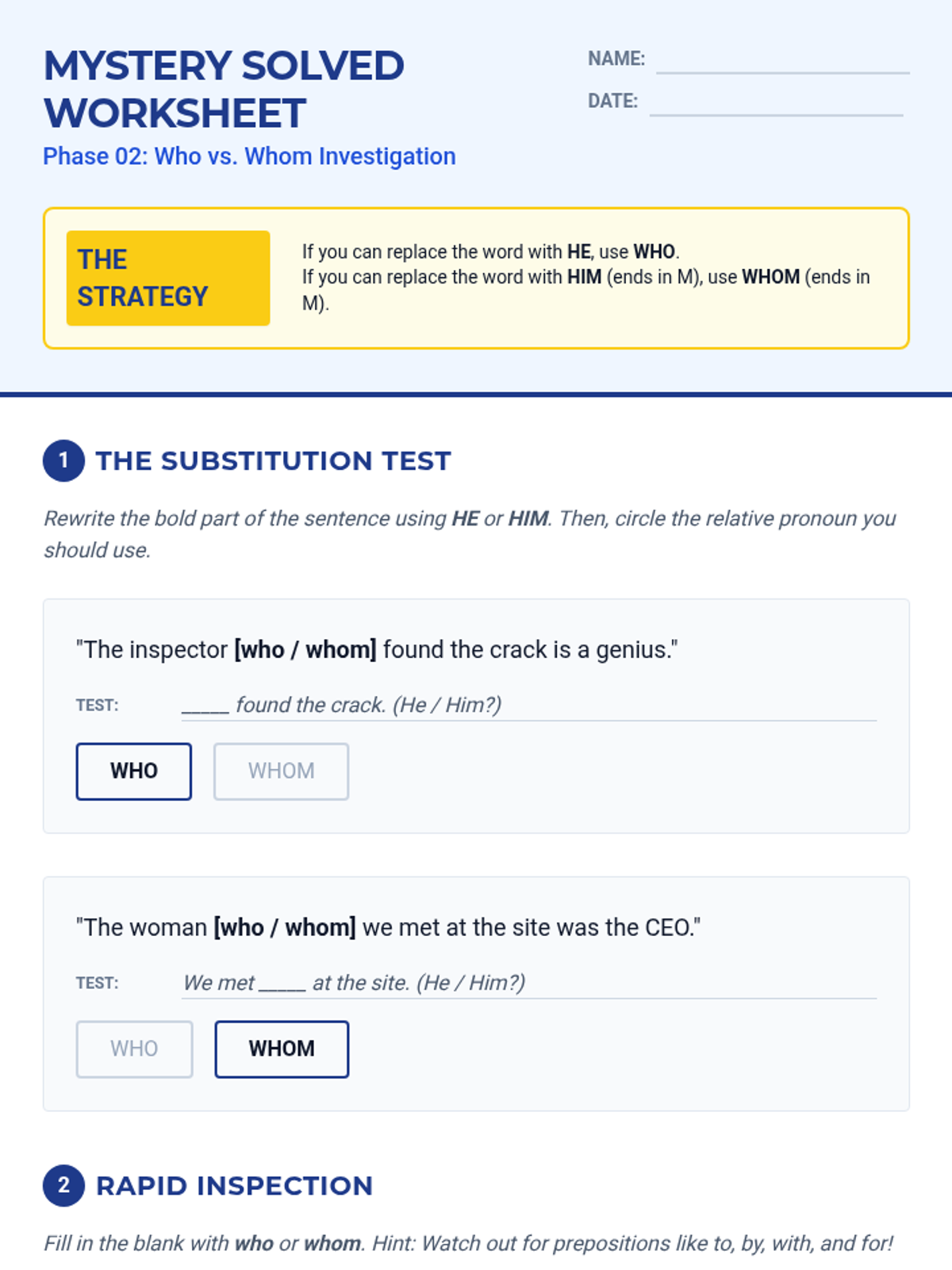This screenshot has height=1270, width=952.
Task: Click the section 1 number badge
Action: coord(63,460)
